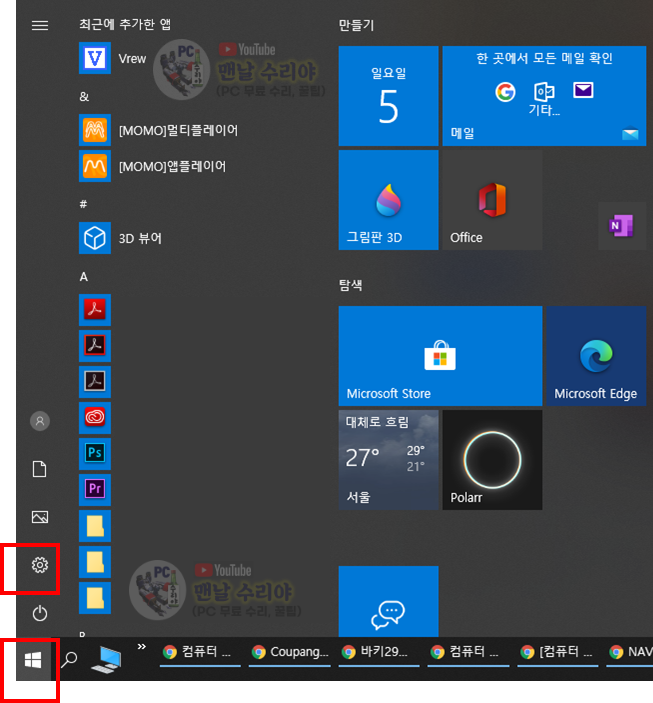Click the A letter header in app list

click(83, 277)
